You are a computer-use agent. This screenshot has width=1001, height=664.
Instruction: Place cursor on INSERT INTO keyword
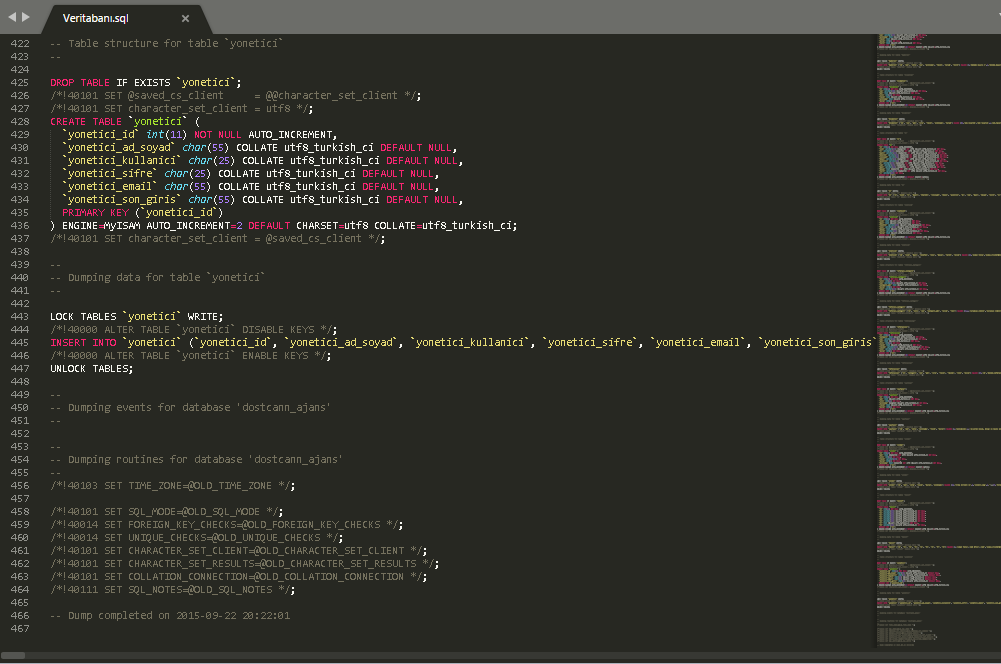(84, 343)
